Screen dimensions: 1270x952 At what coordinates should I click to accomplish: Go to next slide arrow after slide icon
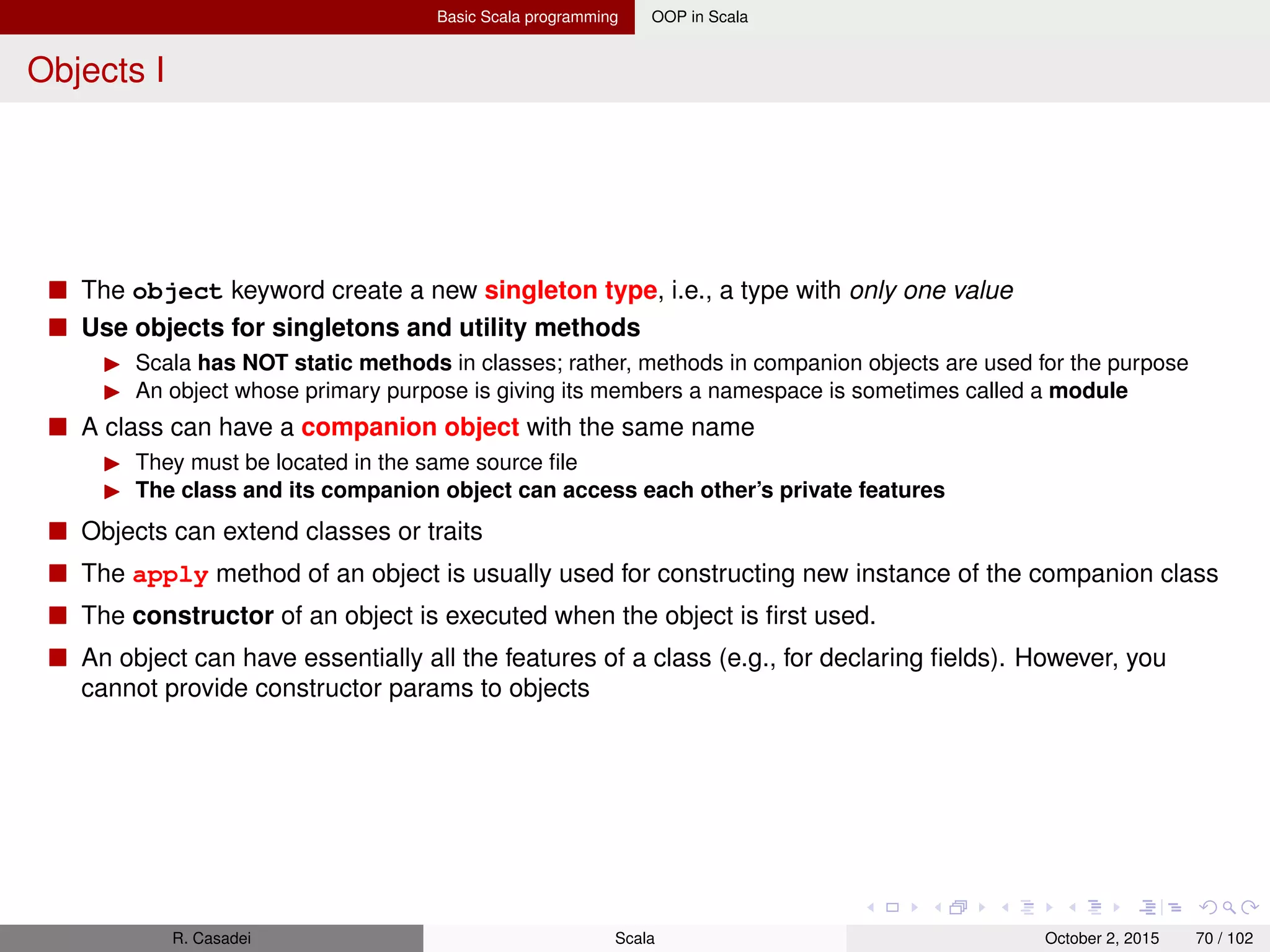point(914,907)
